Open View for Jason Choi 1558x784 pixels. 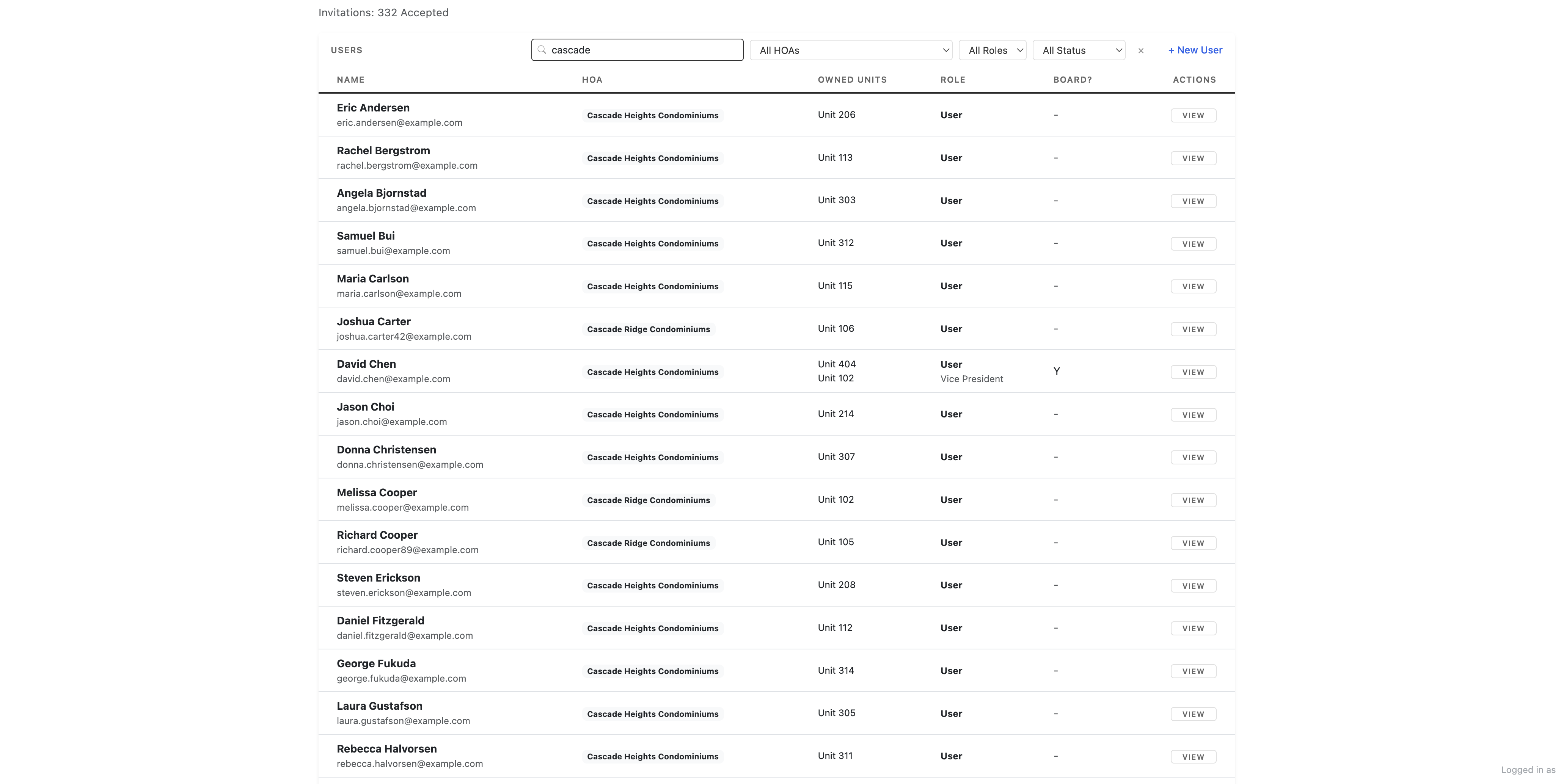pos(1193,415)
